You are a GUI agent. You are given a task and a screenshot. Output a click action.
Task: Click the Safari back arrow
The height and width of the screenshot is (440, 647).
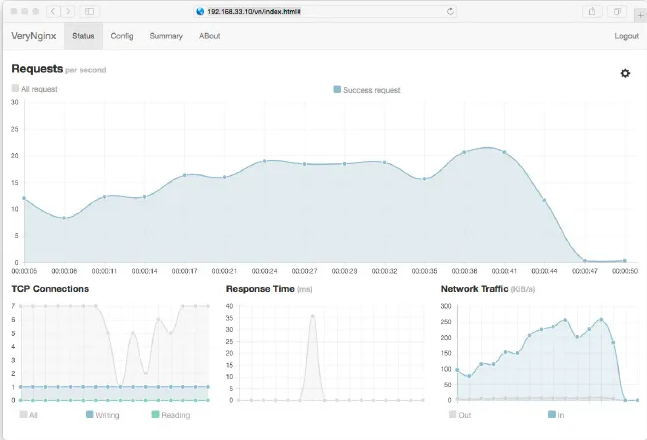[53, 11]
